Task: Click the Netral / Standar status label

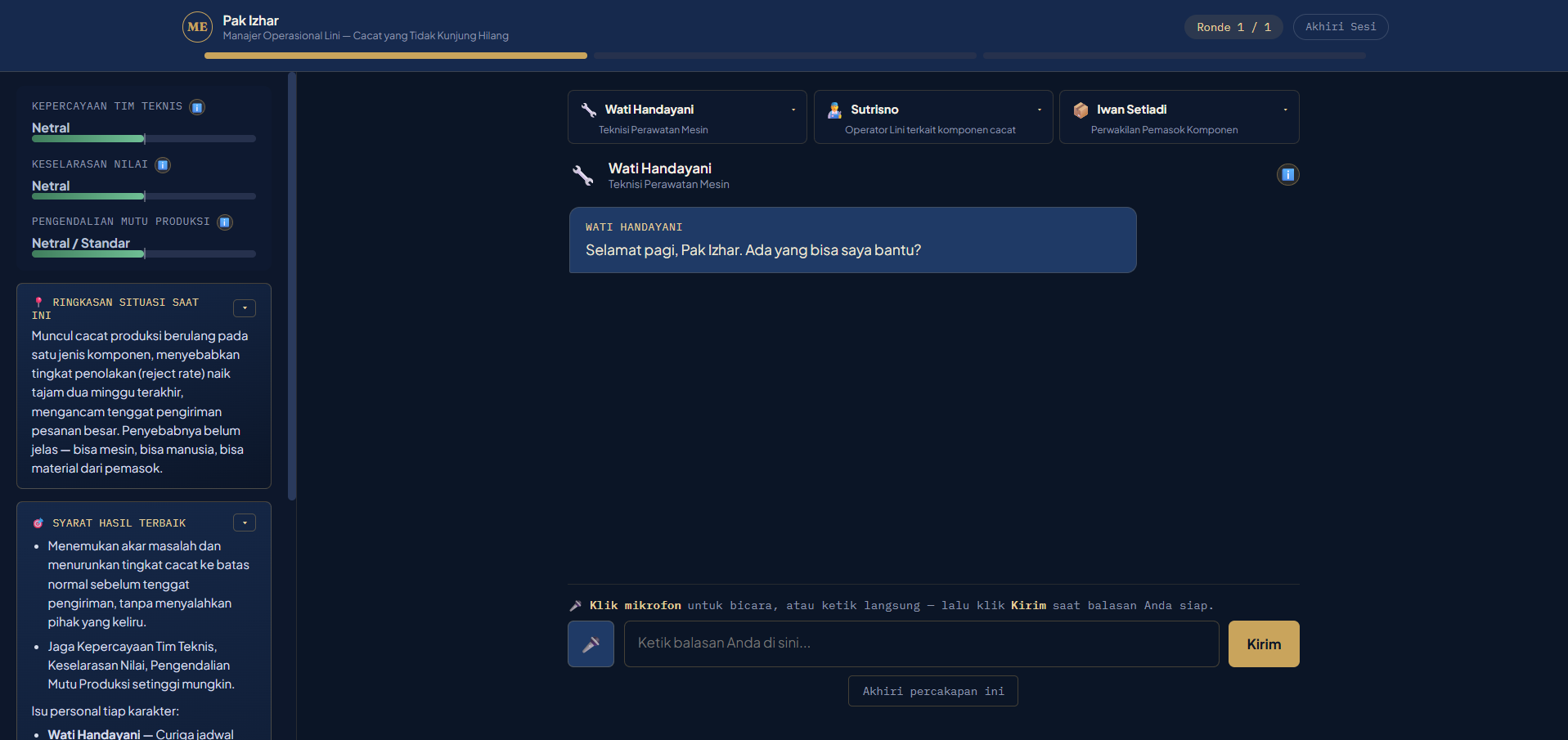Action: 81,243
